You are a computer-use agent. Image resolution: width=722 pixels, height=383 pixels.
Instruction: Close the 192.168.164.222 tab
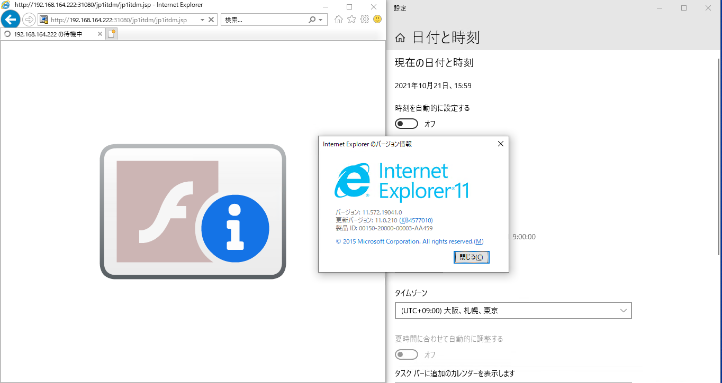[x=99, y=34]
